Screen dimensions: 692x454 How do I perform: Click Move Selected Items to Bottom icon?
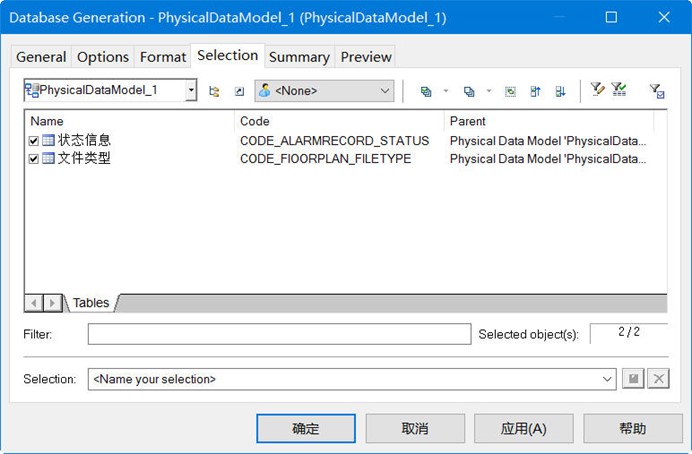[x=560, y=91]
